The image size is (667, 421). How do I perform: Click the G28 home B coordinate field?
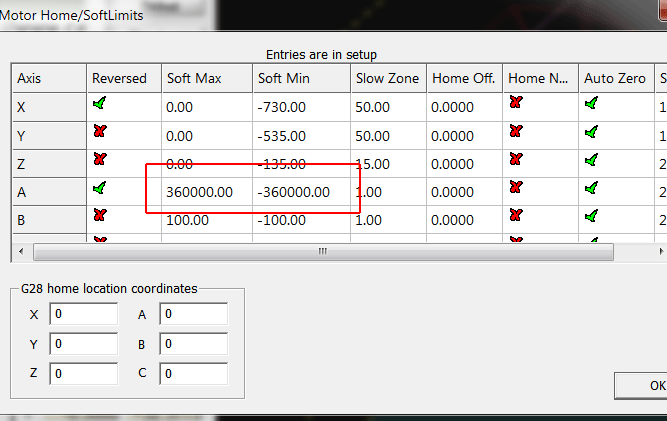click(x=193, y=344)
